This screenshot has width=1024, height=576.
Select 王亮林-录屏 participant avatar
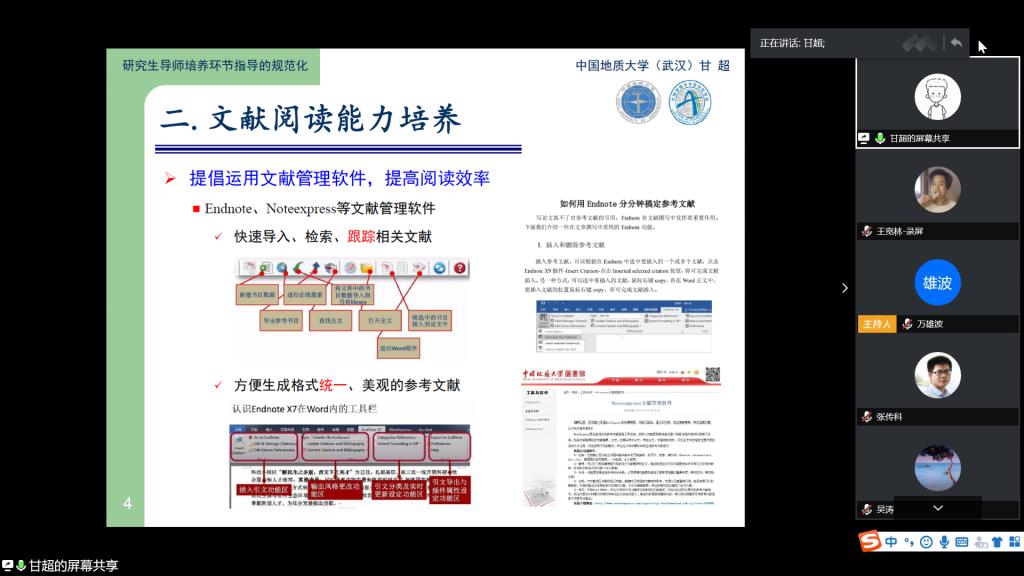click(x=937, y=190)
